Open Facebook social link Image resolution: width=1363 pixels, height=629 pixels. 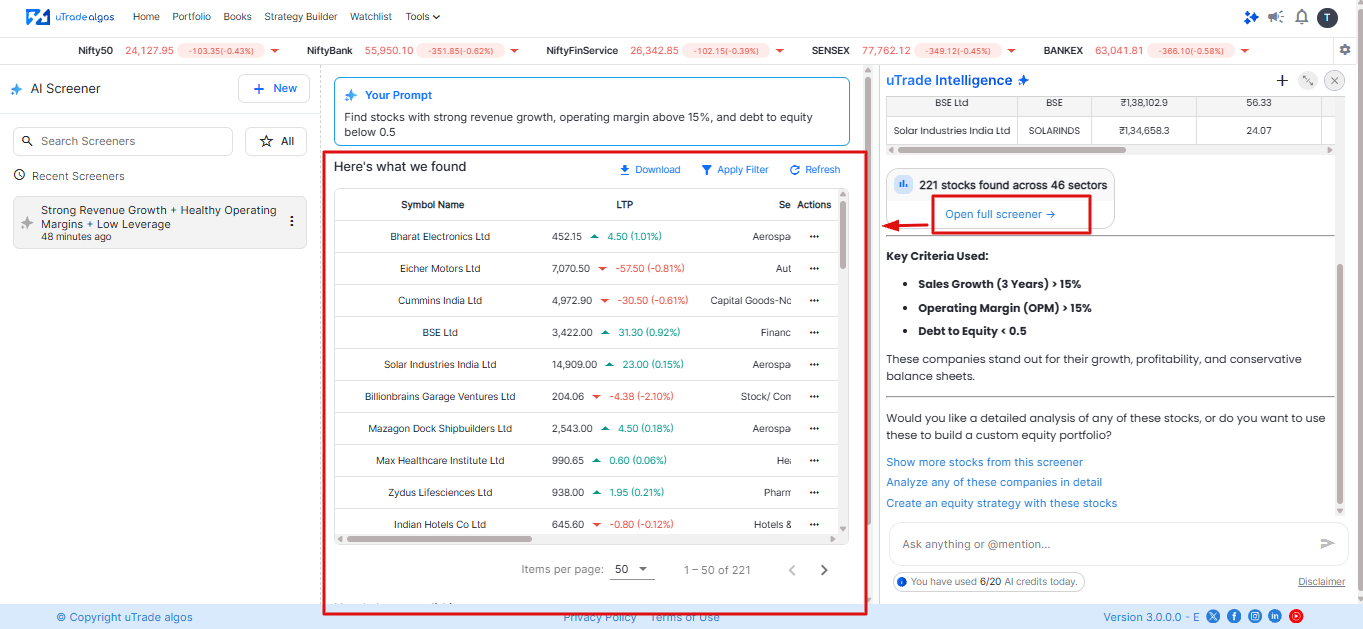[1234, 617]
